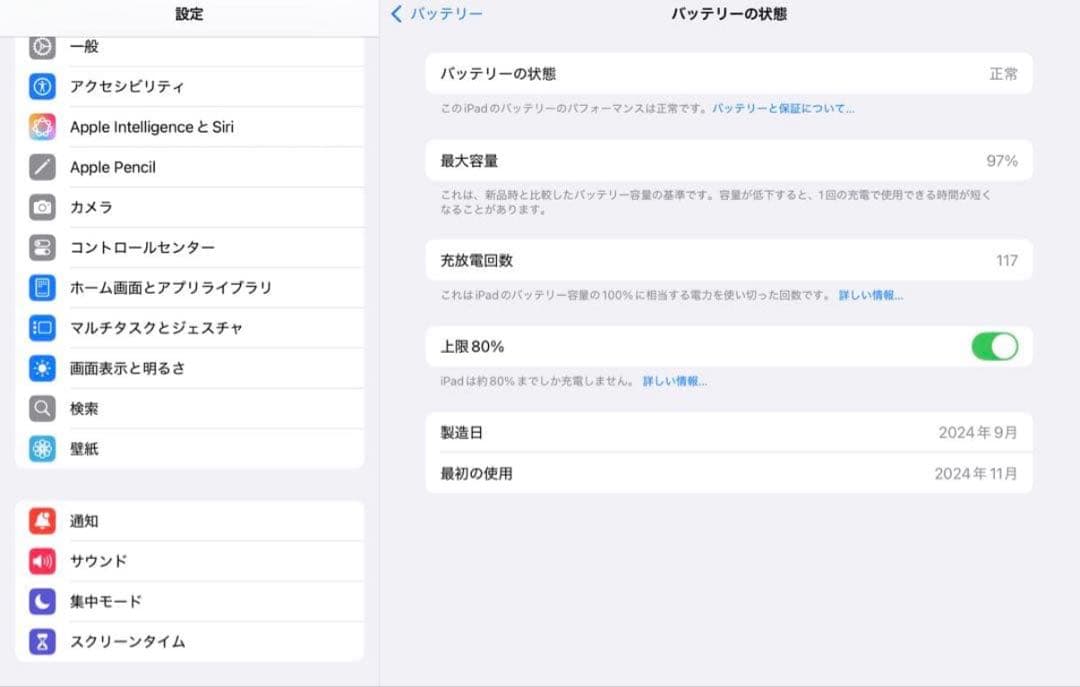Image resolution: width=1080 pixels, height=687 pixels.
Task: Select the コントロールセンター icon
Action: coord(41,247)
